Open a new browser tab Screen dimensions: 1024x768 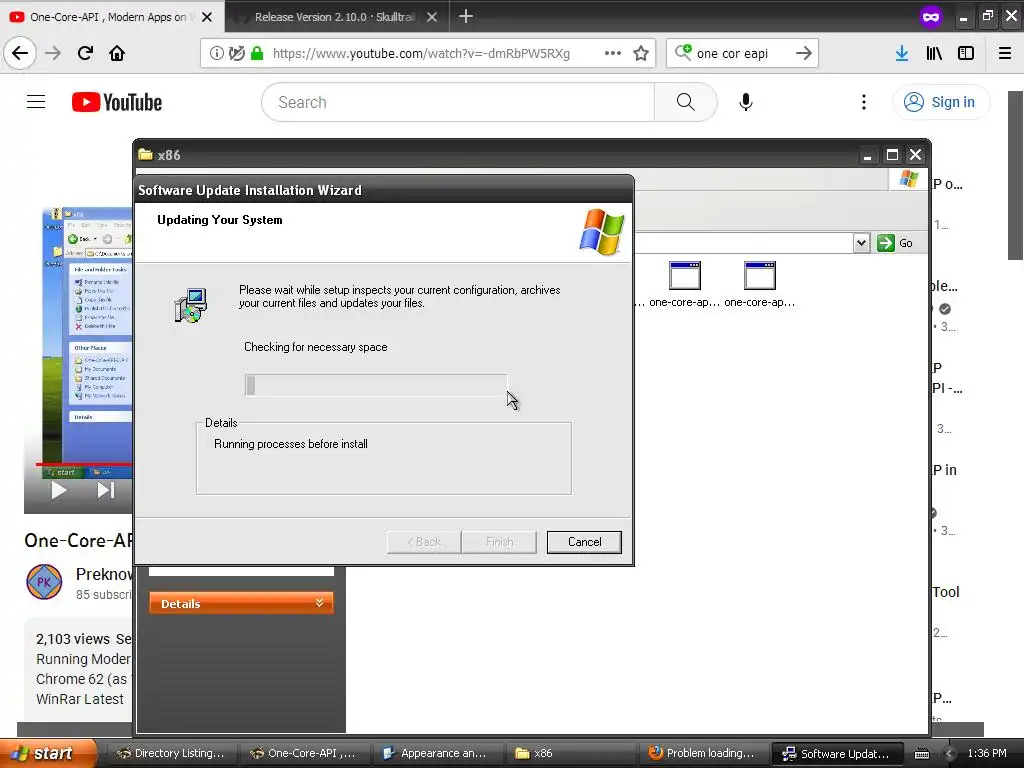[466, 16]
